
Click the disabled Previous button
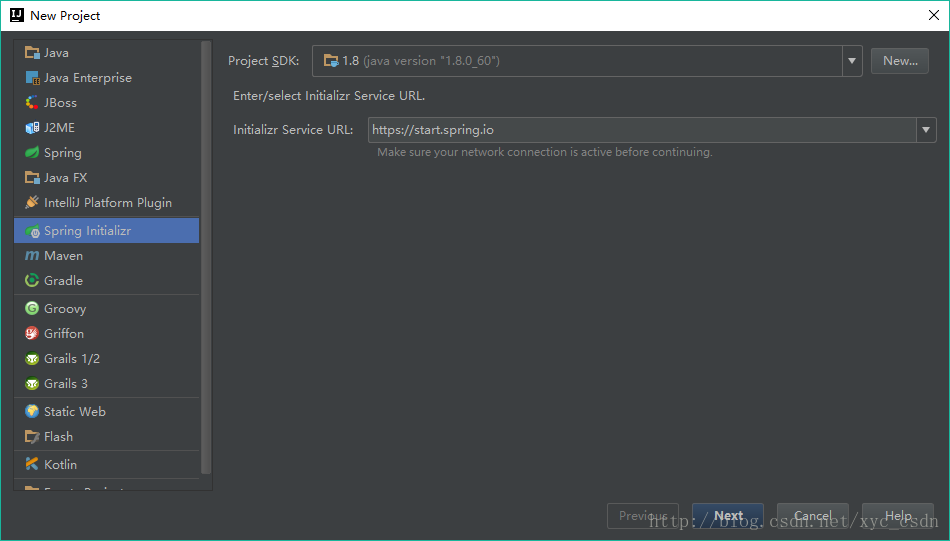[x=643, y=516]
